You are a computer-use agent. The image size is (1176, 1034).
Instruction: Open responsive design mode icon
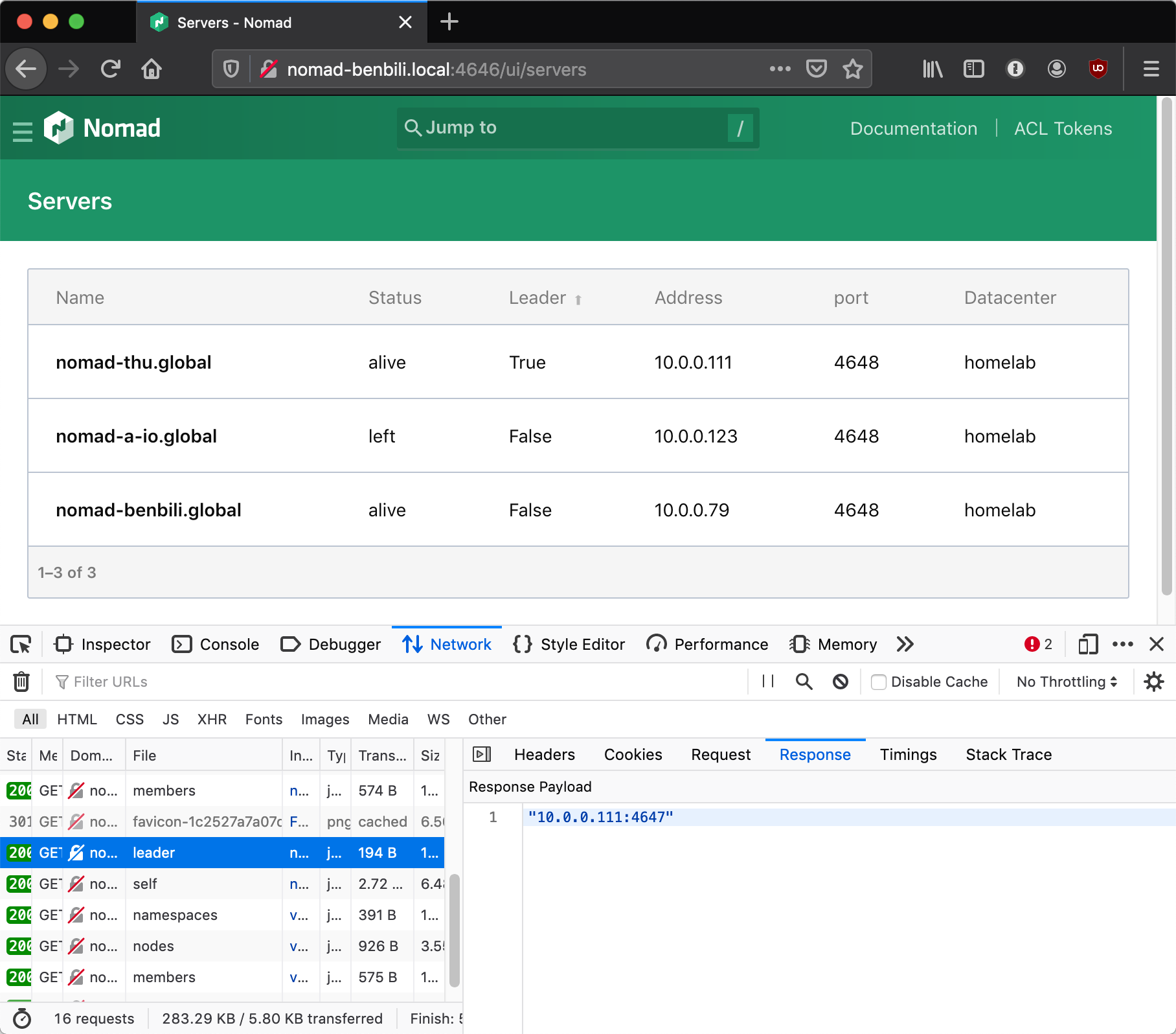click(x=1087, y=644)
